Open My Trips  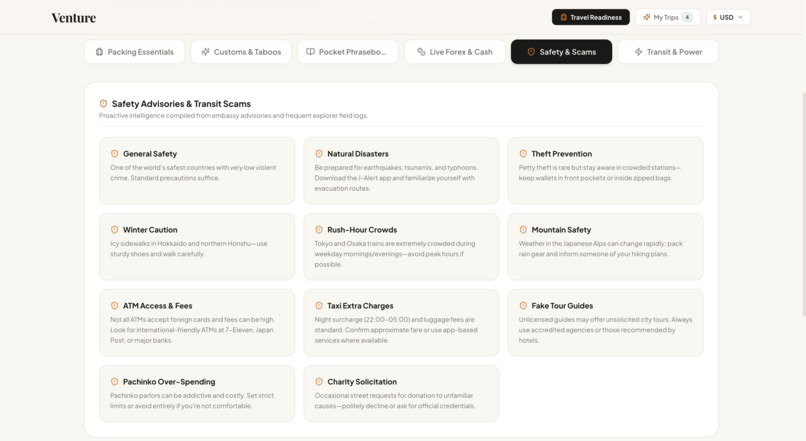click(x=668, y=17)
